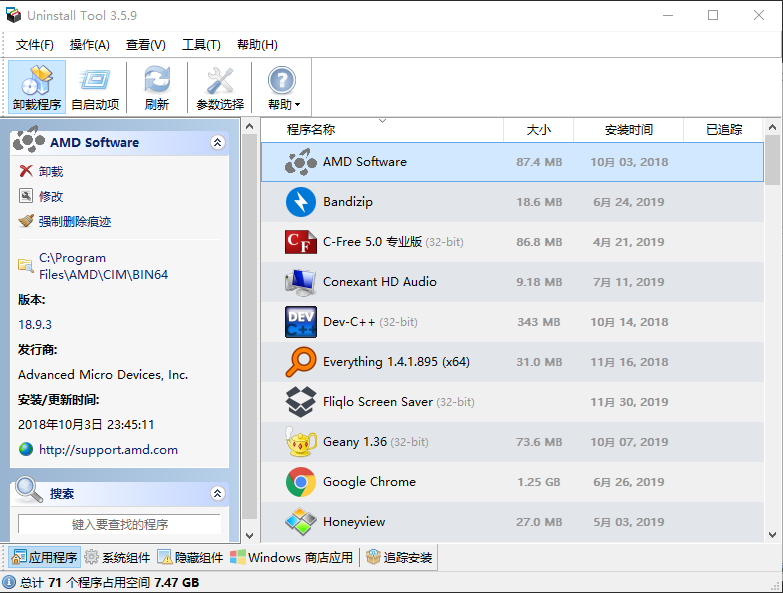Click the 修改 modify icon

coord(26,196)
